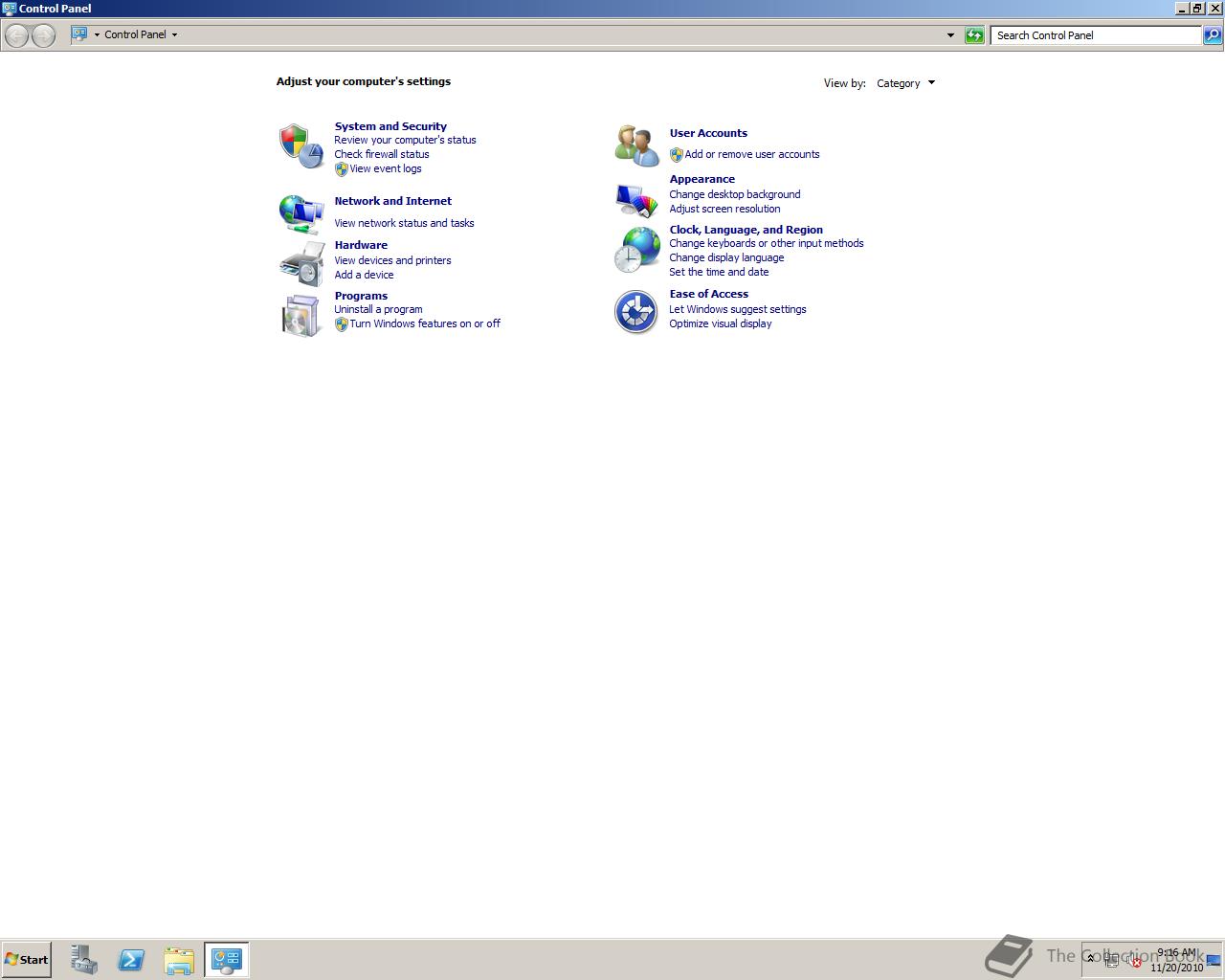Click the green Refresh button

point(974,35)
